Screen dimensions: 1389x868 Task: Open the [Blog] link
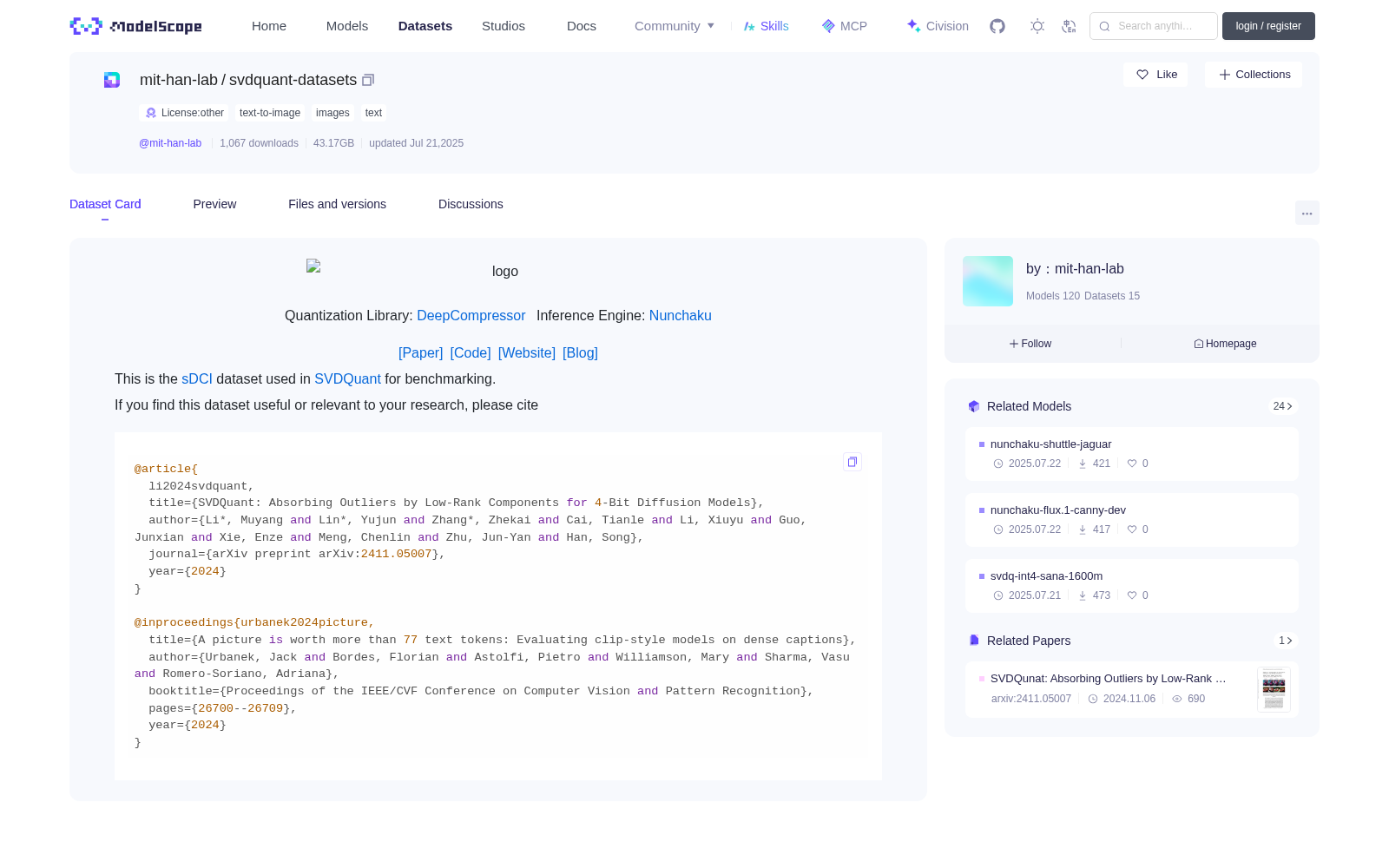click(580, 353)
